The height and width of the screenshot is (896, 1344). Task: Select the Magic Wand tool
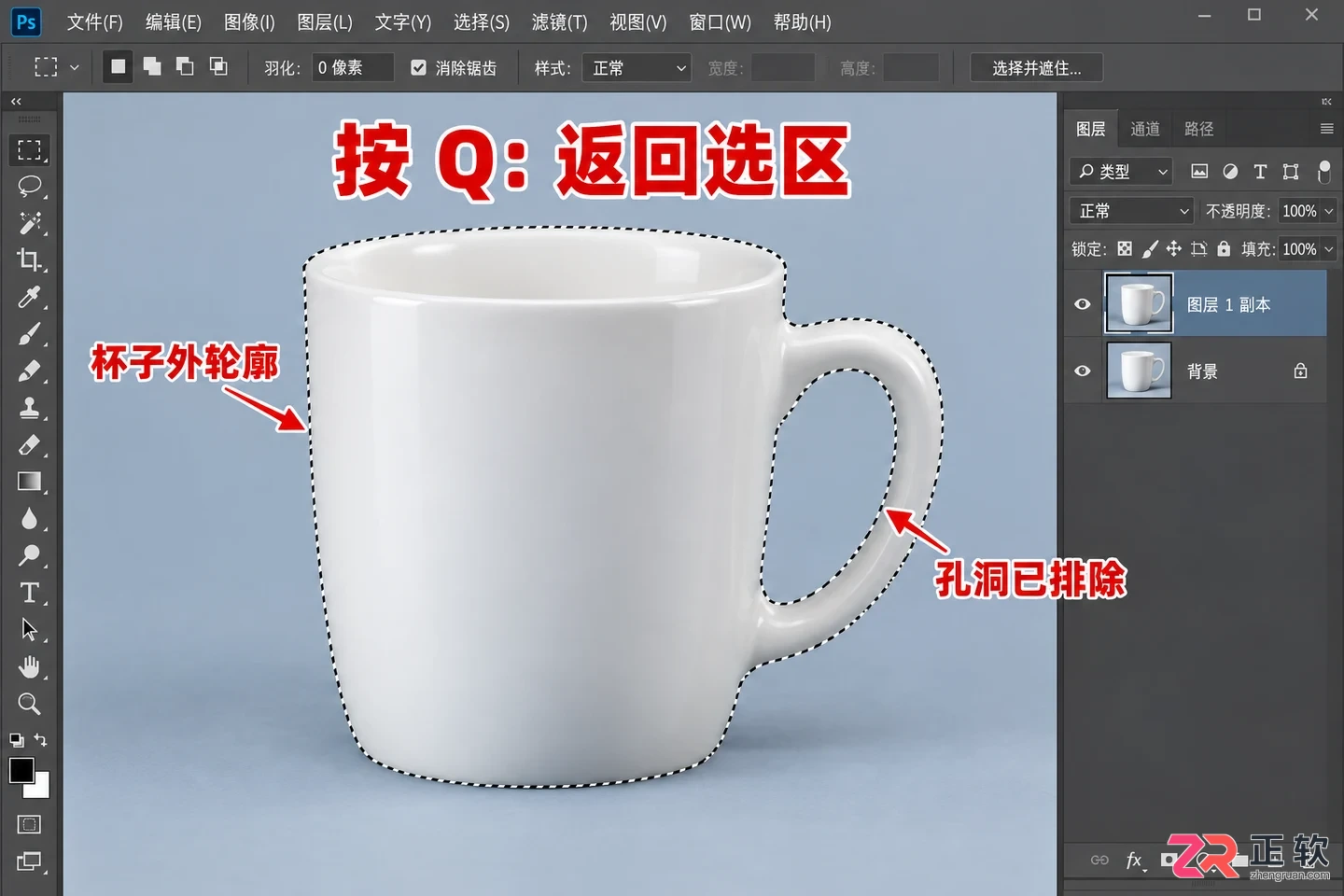click(x=30, y=223)
